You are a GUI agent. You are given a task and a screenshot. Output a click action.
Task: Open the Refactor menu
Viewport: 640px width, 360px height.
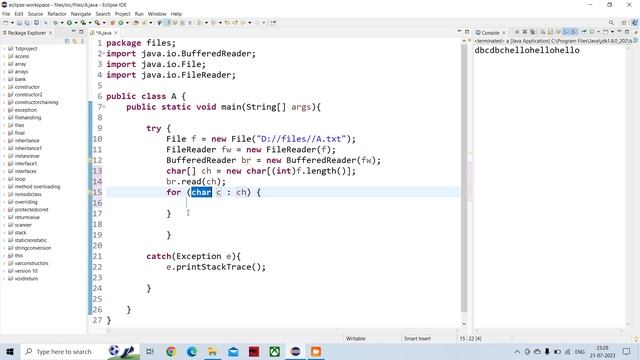pyautogui.click(x=57, y=14)
